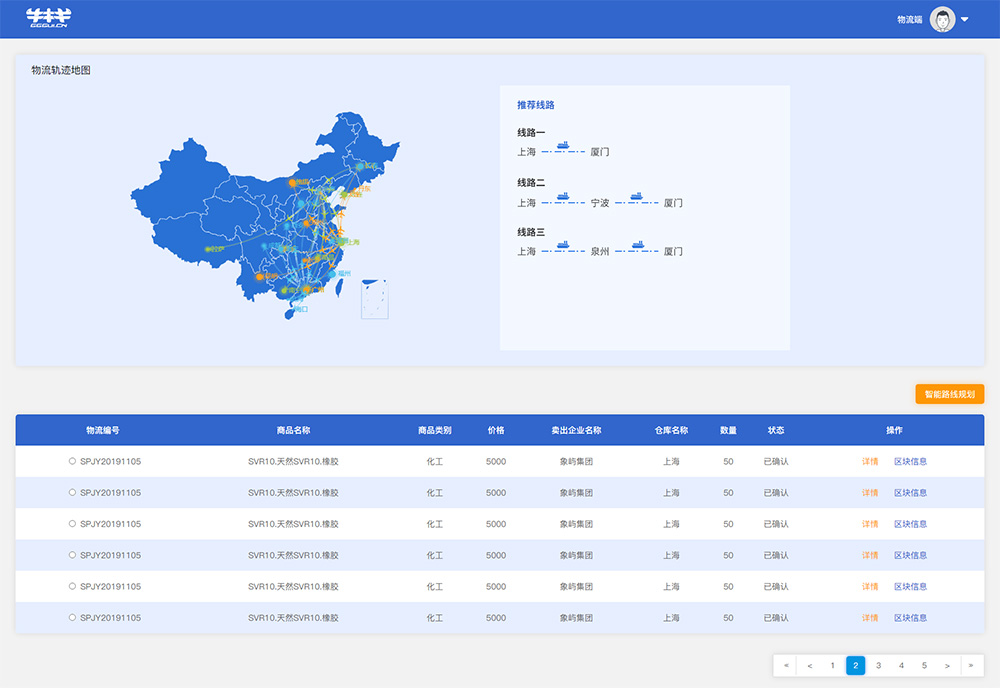Viewport: 1000px width, 688px height.
Task: Click the ship icon on 线路一
Action: pyautogui.click(x=562, y=145)
